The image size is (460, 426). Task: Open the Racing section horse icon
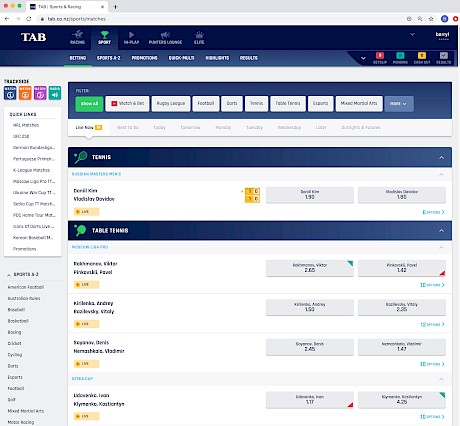pos(77,34)
